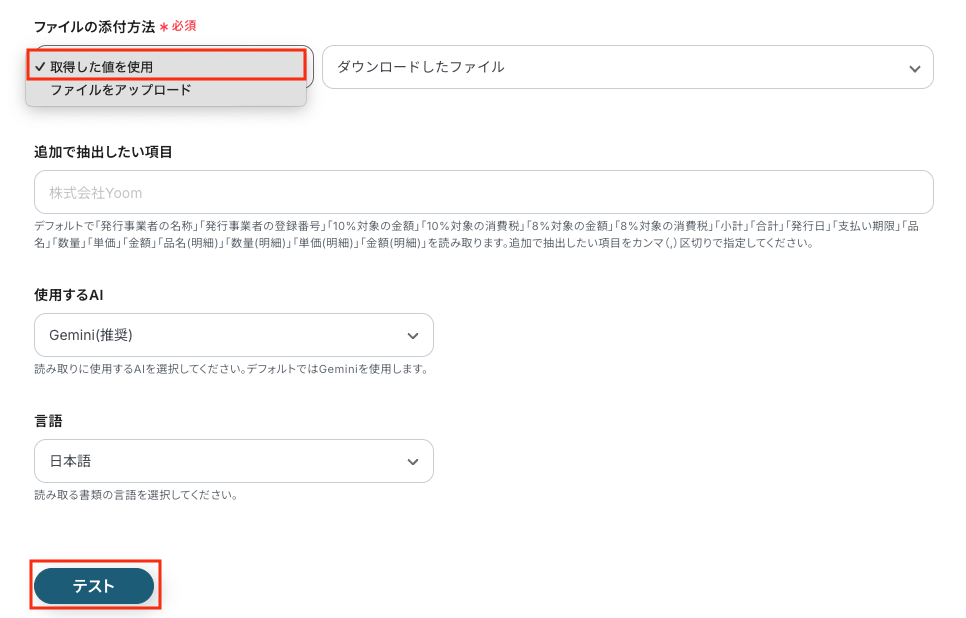Click the '言語' label
Image resolution: width=966 pixels, height=618 pixels.
48,421
